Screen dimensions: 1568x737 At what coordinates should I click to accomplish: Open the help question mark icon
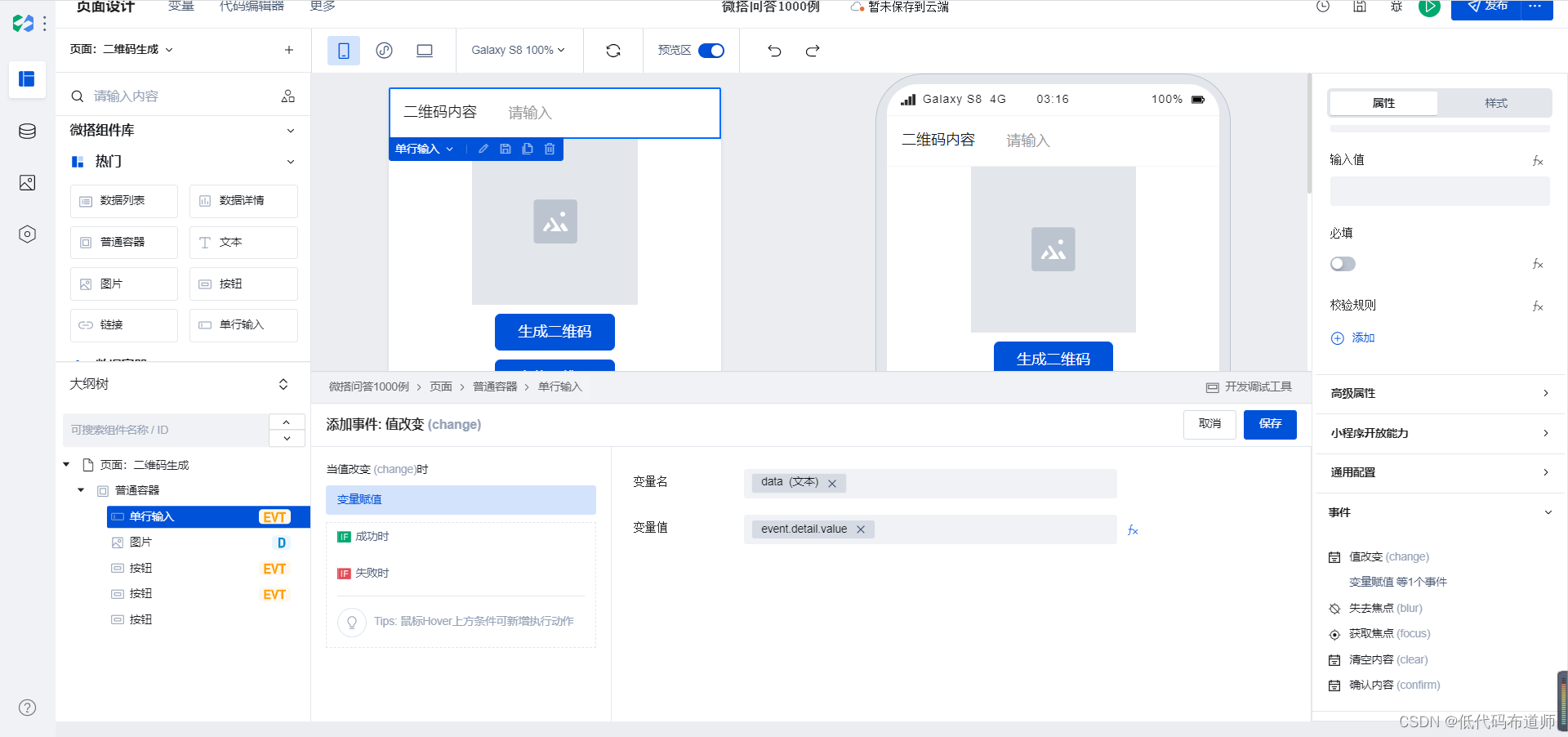point(27,708)
